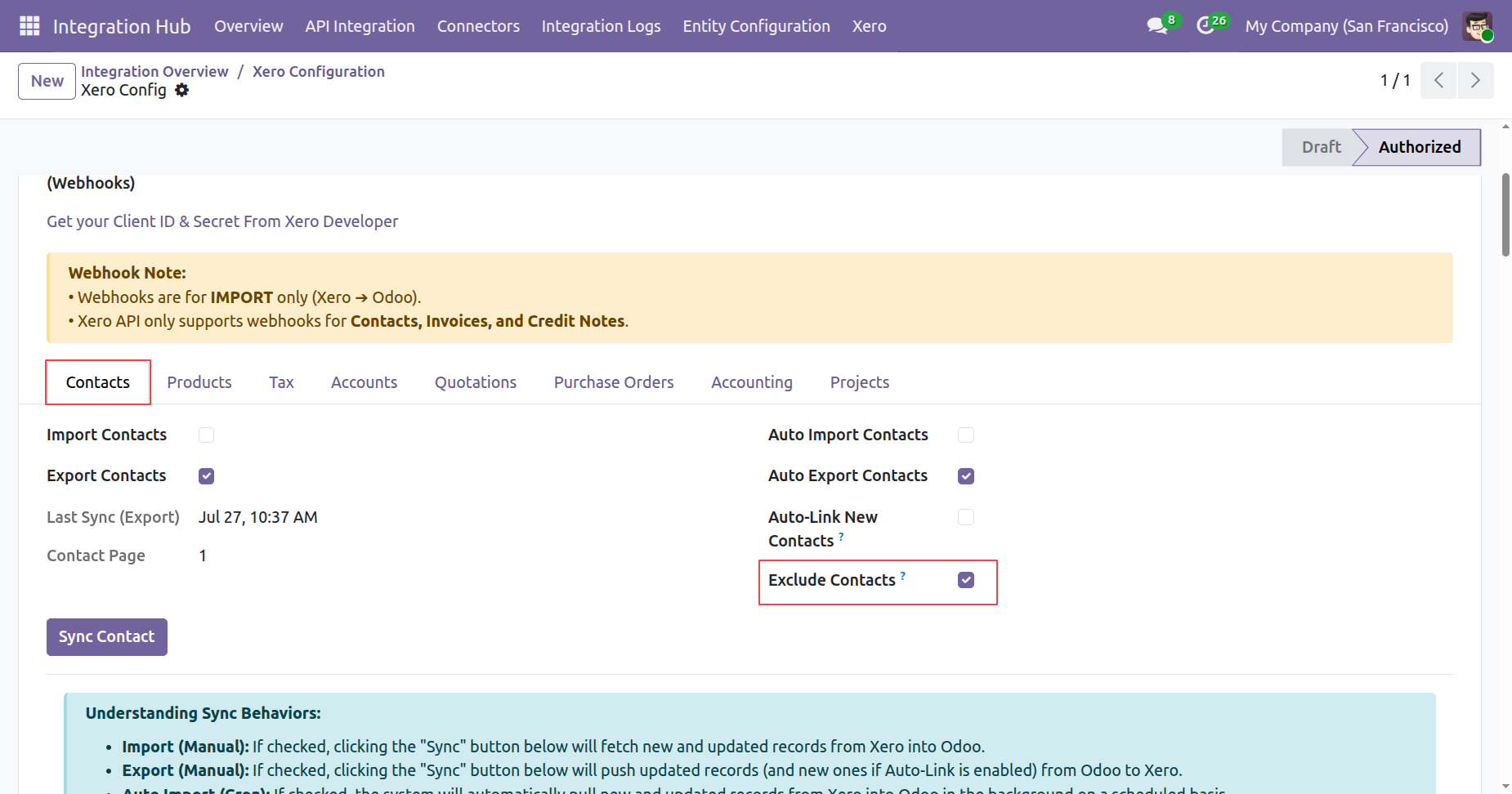Go to the previous record arrow
The width and height of the screenshot is (1512, 794).
pyautogui.click(x=1438, y=80)
